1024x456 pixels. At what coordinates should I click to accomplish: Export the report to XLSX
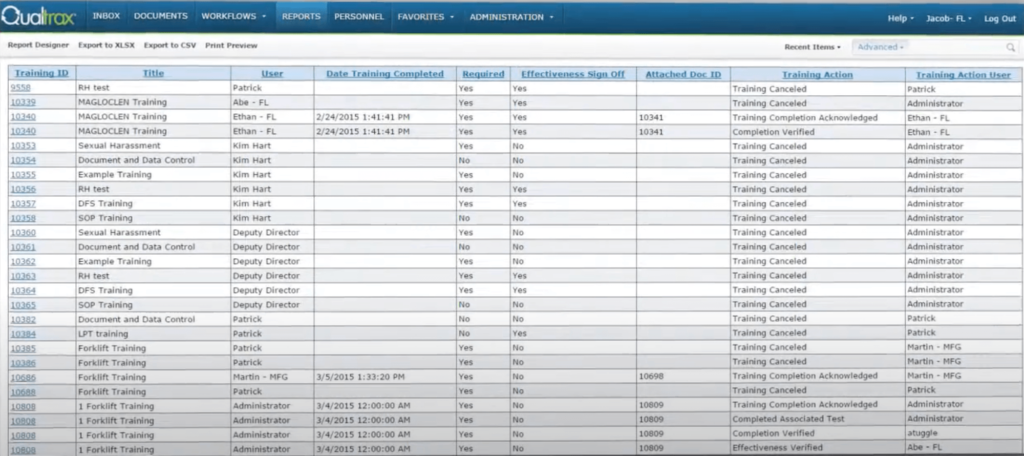point(106,46)
